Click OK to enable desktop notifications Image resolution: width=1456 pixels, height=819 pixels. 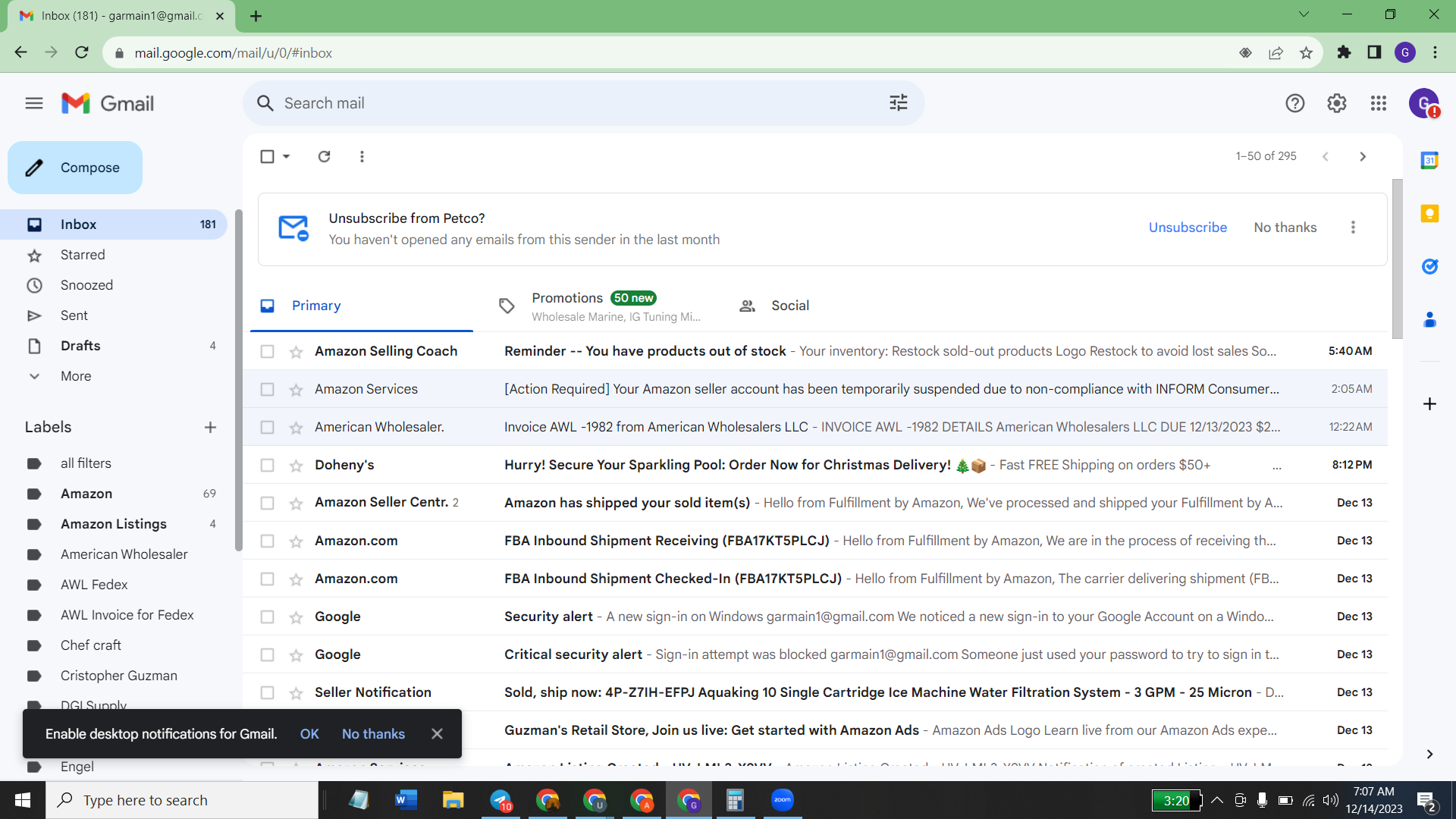tap(309, 734)
